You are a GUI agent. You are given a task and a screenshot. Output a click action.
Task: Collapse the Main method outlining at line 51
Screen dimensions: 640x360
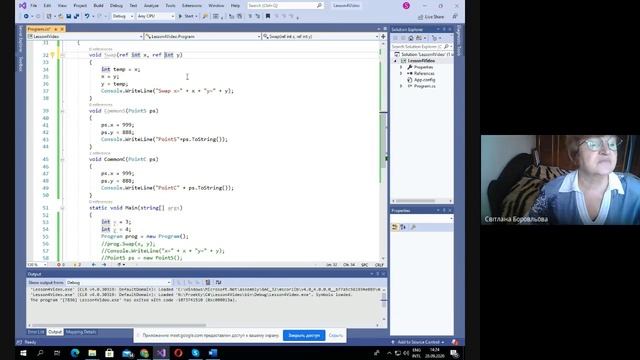click(62, 208)
